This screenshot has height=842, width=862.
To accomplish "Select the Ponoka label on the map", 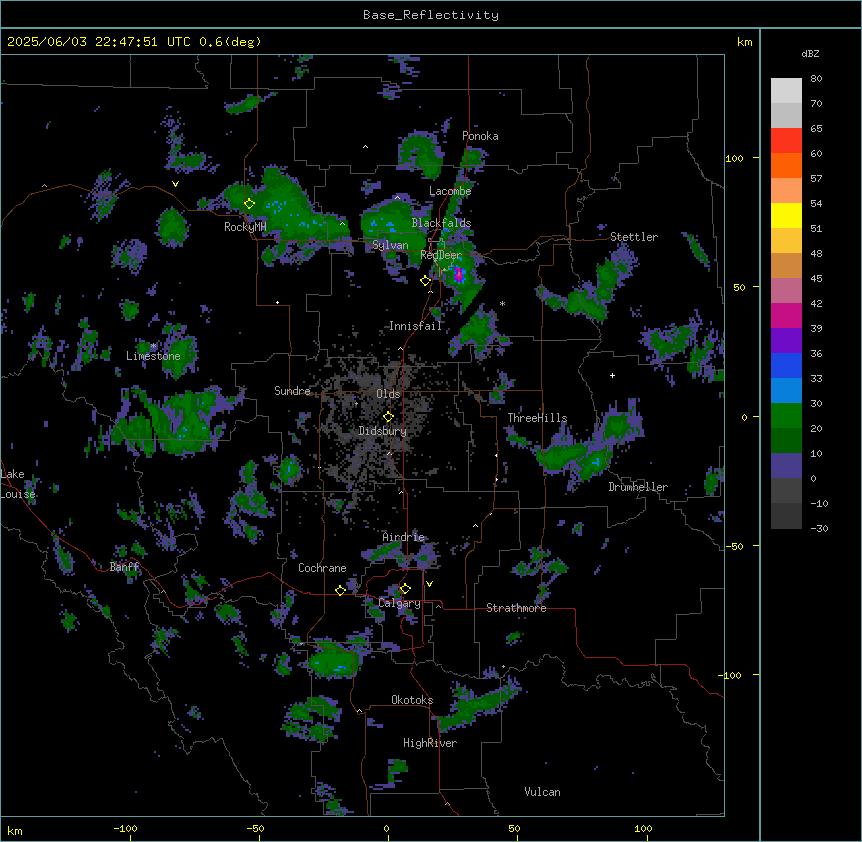I will pos(480,136).
